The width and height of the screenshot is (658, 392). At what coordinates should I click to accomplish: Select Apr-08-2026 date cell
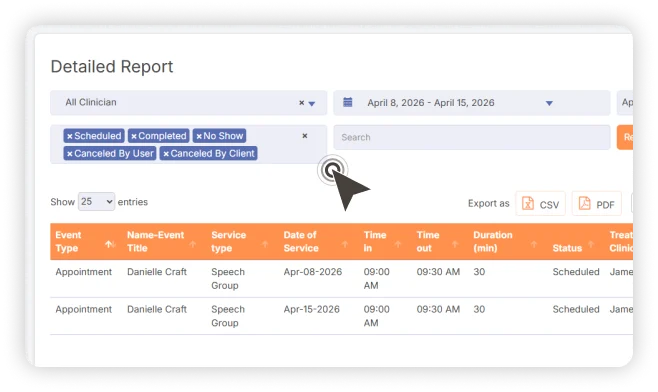click(313, 272)
